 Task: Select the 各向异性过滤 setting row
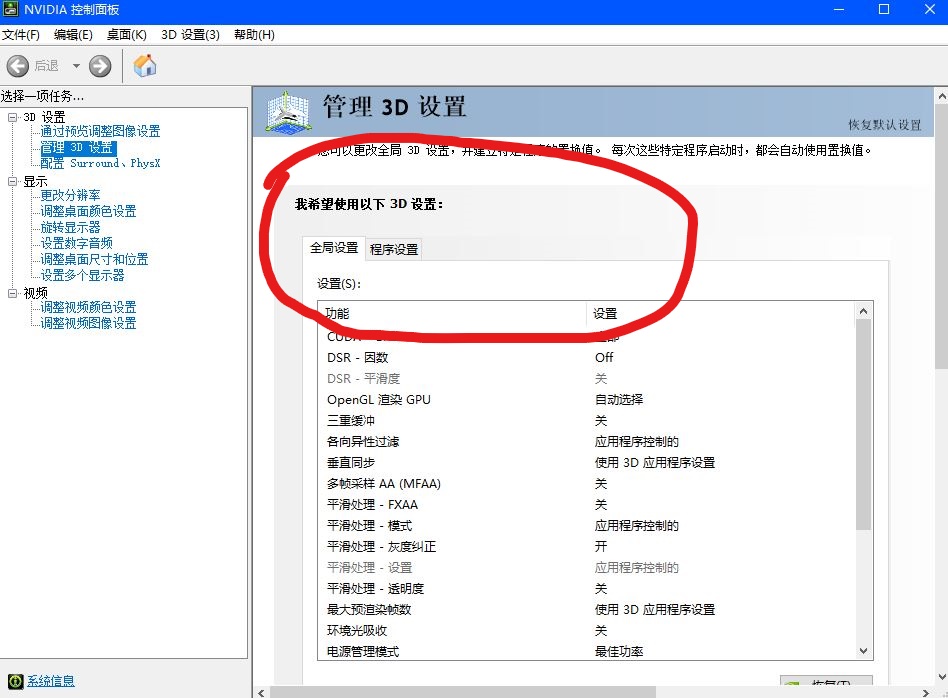(586, 442)
